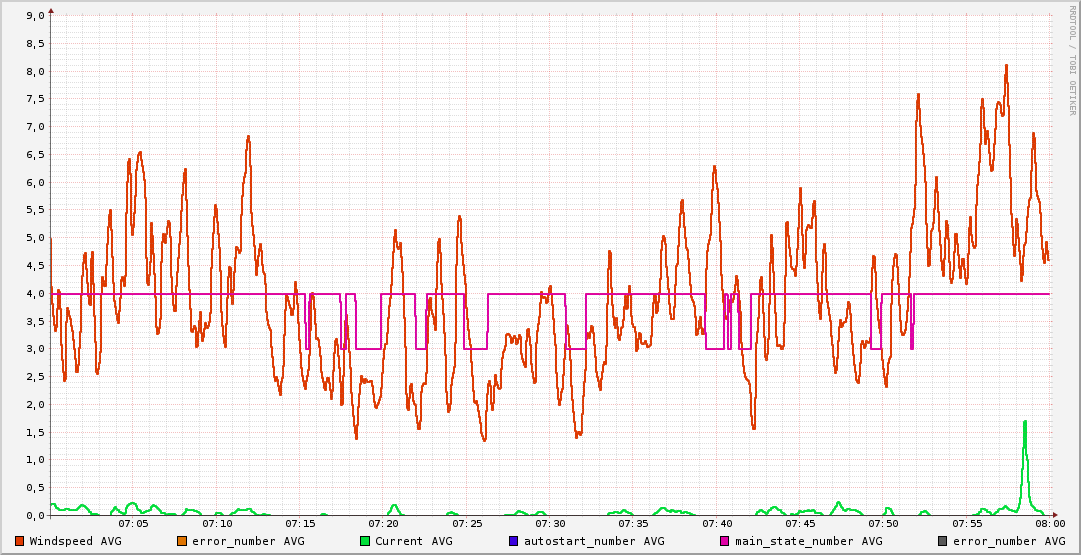Click the orange error_number legend swatch
Screen dimensions: 1081x555
(x=182, y=541)
